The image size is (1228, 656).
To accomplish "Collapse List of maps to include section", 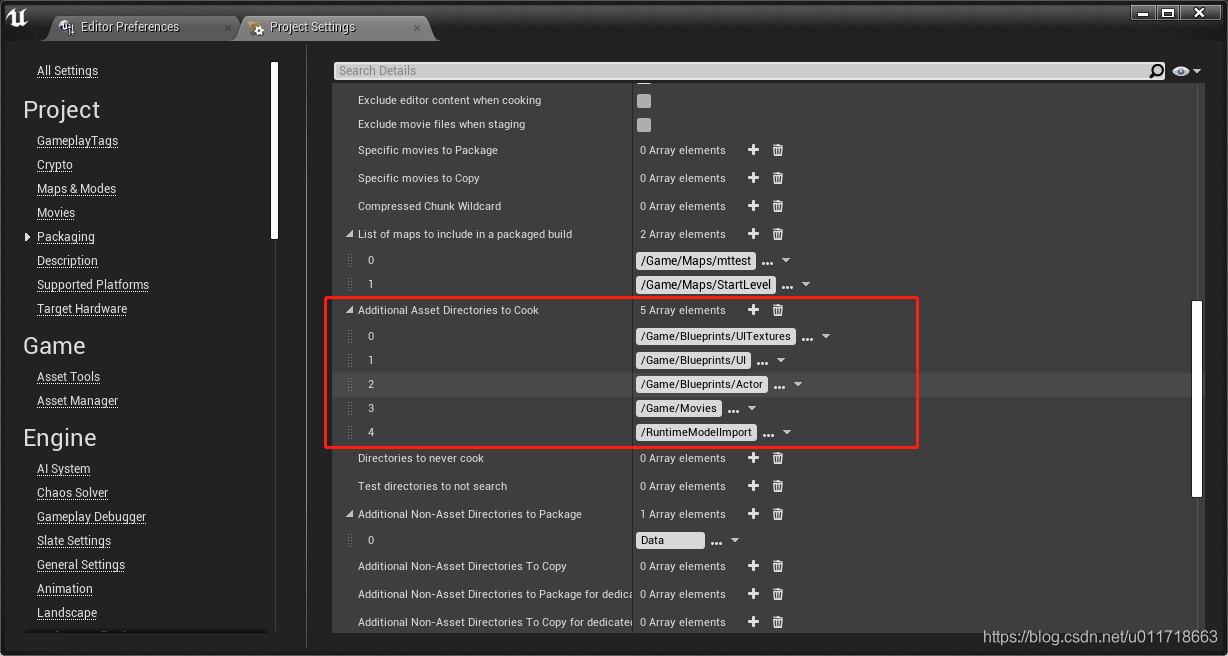I will (349, 234).
